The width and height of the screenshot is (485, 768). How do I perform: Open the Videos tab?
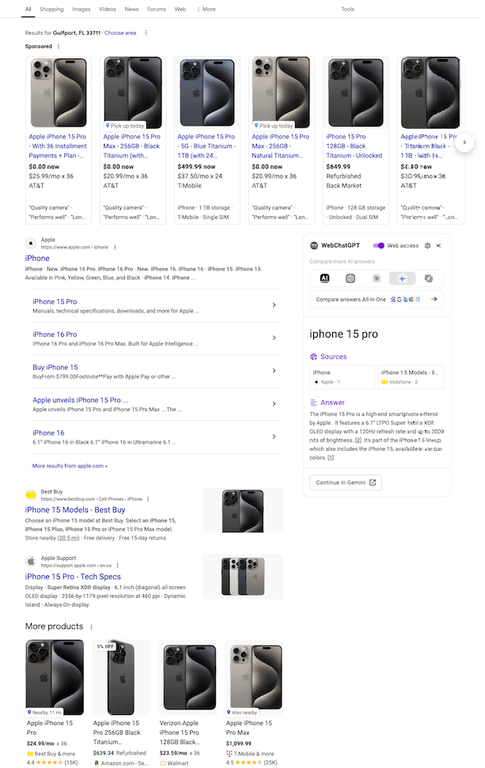pos(107,9)
